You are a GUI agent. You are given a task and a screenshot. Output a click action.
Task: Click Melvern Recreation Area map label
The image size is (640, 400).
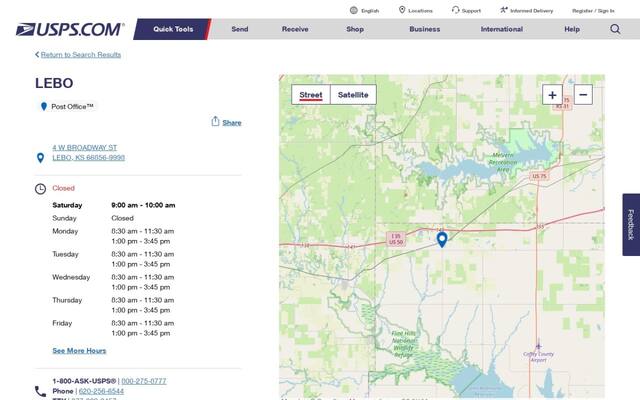click(503, 162)
